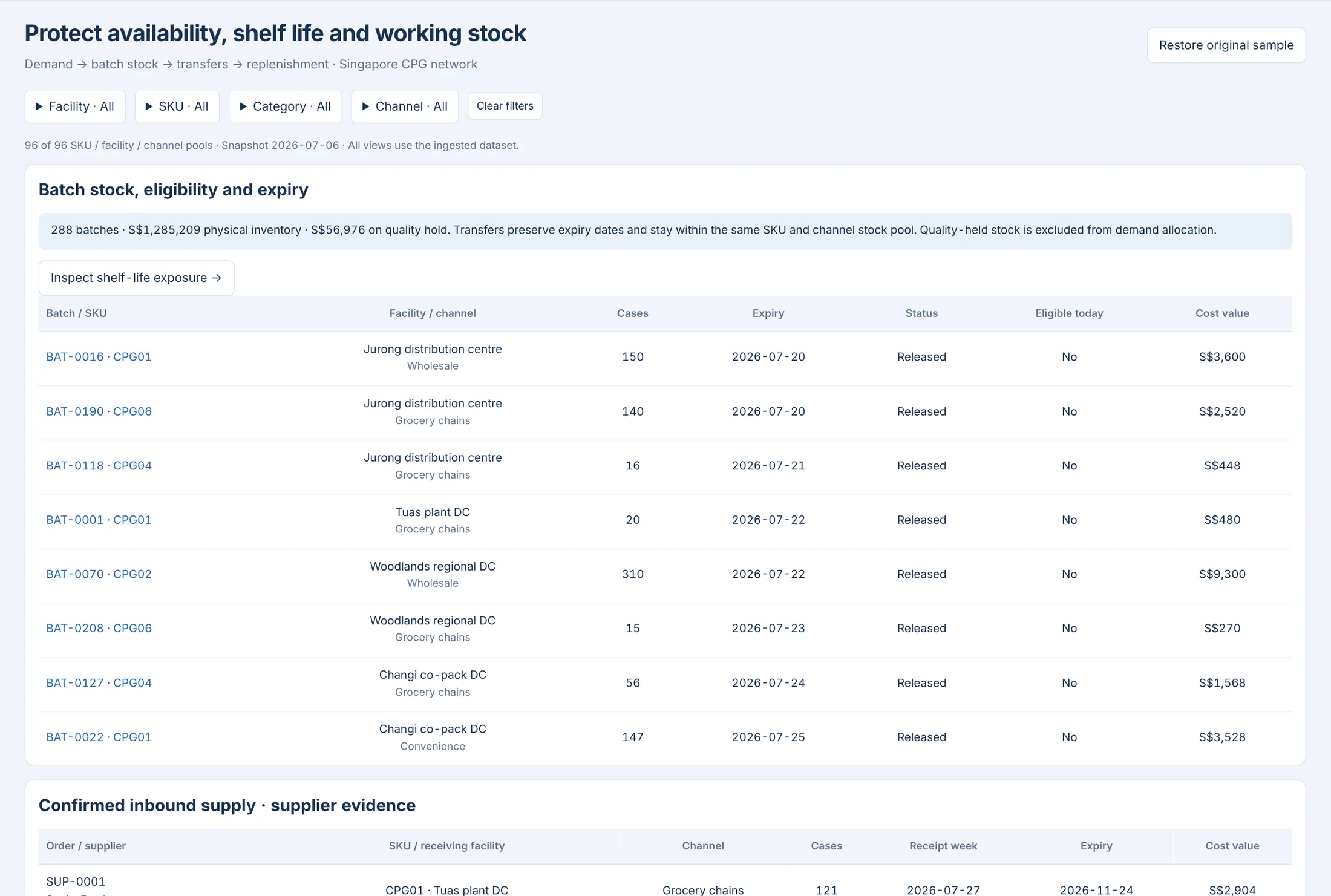Click the inbound supply Channel header
Screen dimensions: 1331x896
(703, 846)
